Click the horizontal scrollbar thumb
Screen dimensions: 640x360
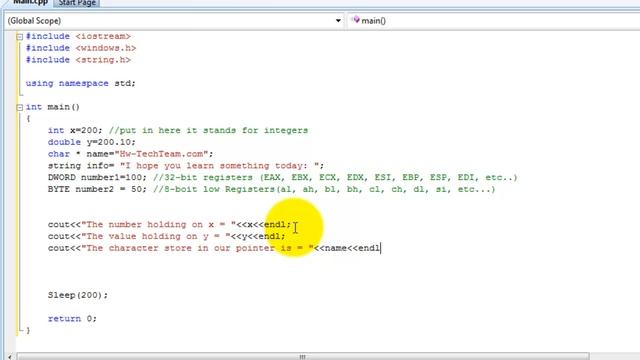[x=302, y=356]
